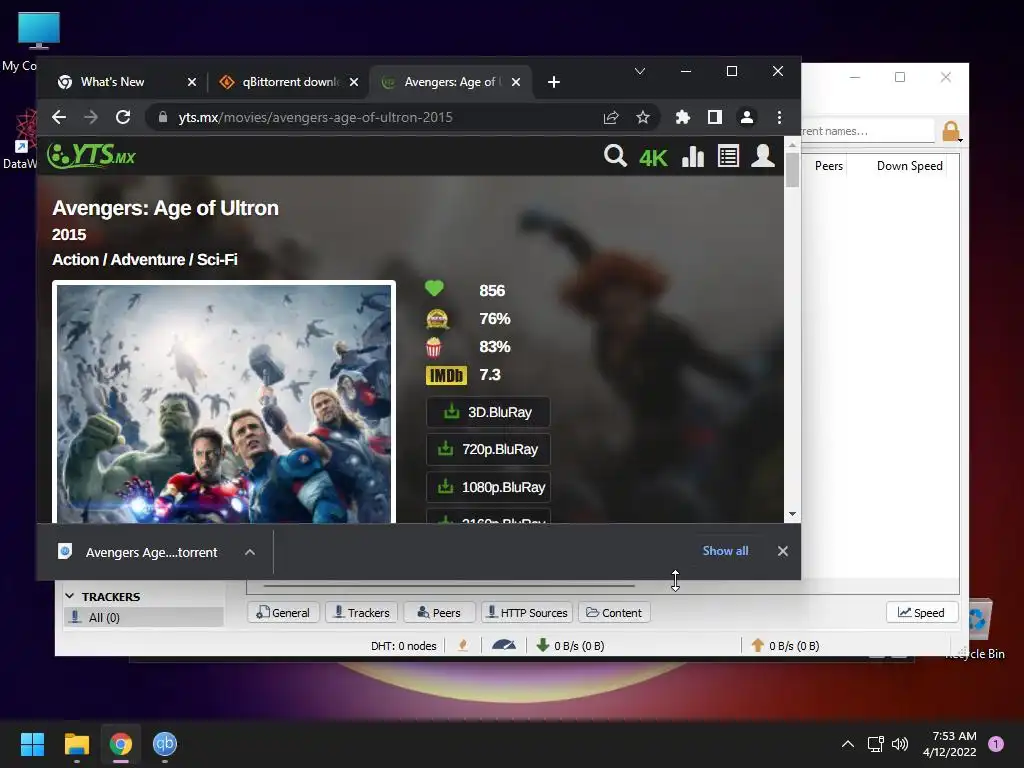The height and width of the screenshot is (768, 1024).
Task: Download the 1080p.BluRay torrent
Action: click(488, 487)
